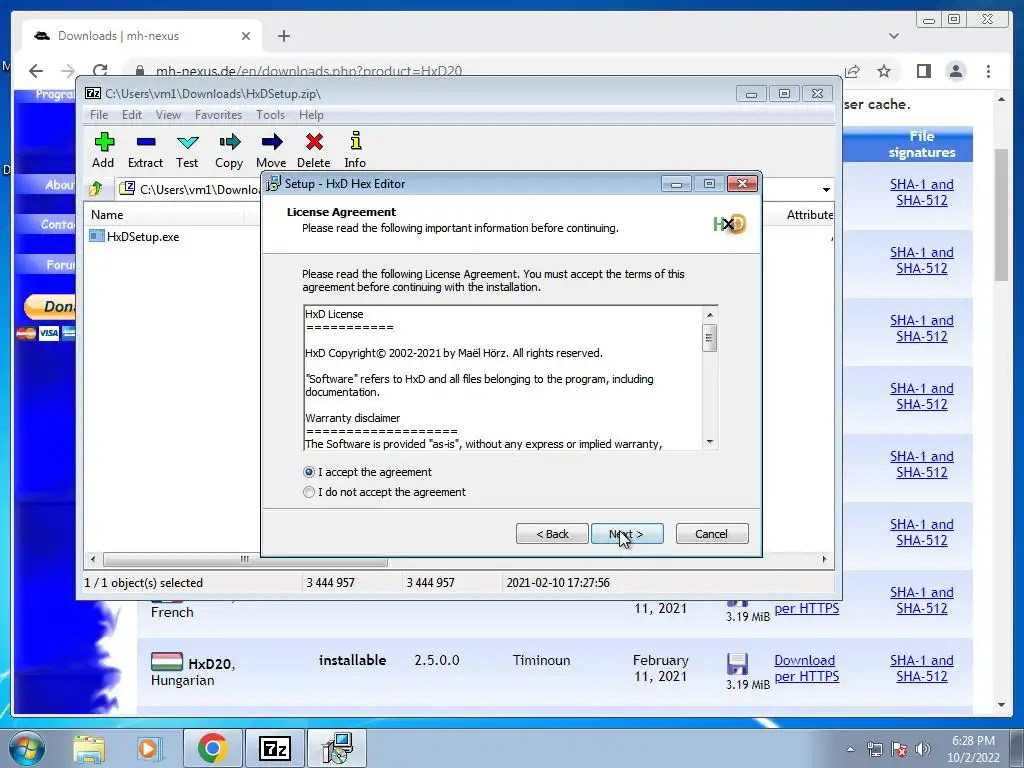Open SHA-1 and SHA-512 link in Hungarian row
Viewport: 1024px width, 768px height.
921,668
